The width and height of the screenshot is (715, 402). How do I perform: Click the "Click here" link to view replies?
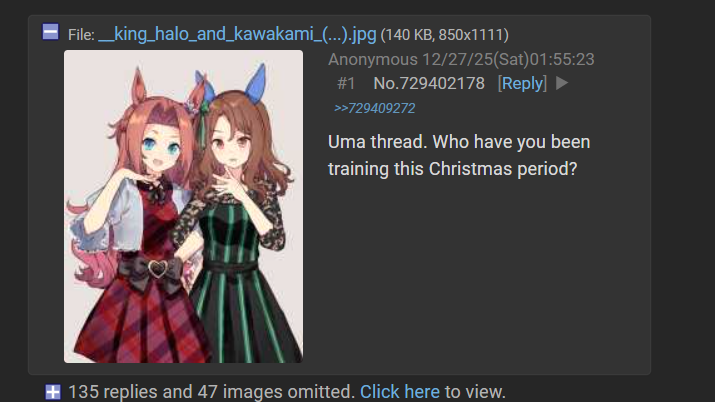pyautogui.click(x=400, y=392)
